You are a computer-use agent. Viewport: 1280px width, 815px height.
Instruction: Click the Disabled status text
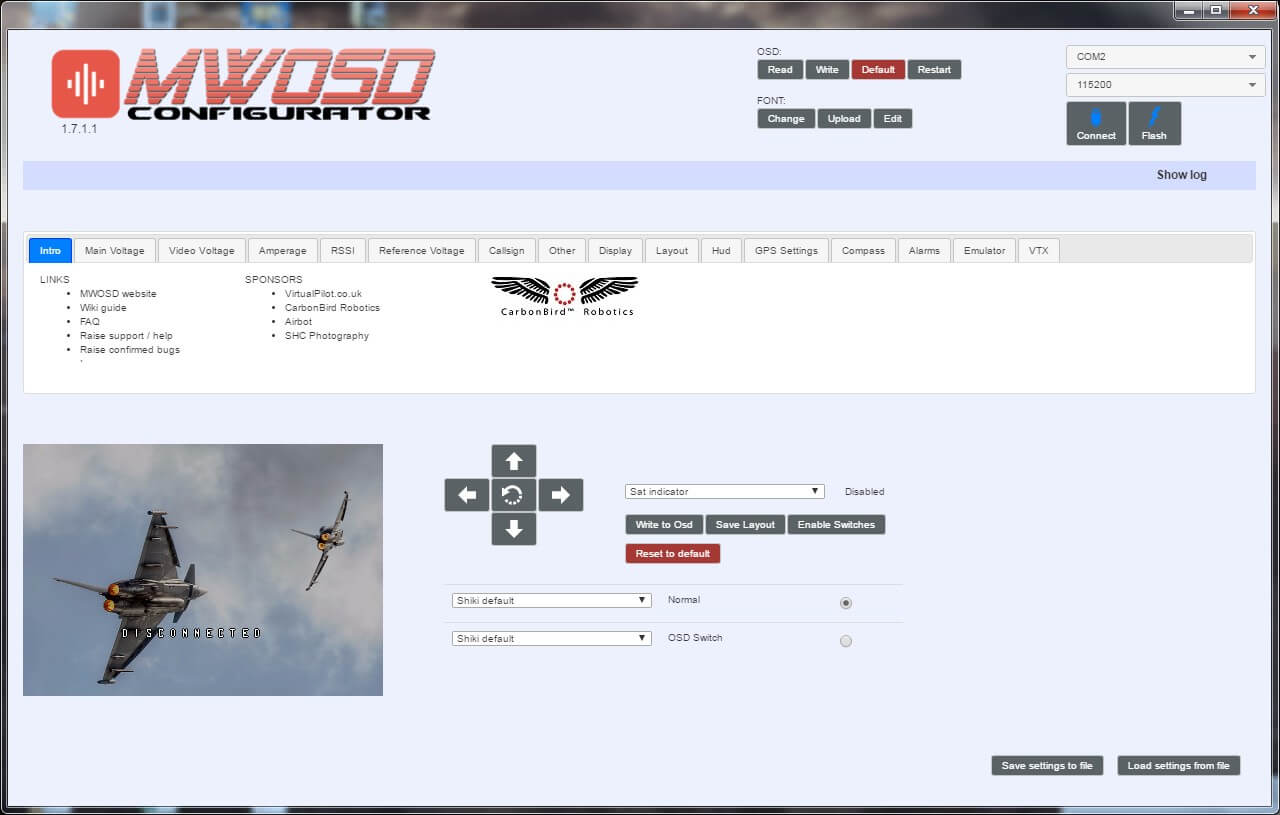coord(865,492)
